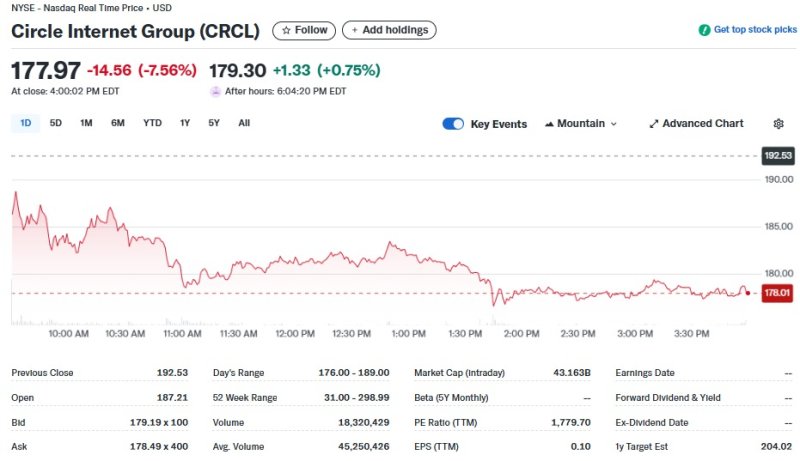
Task: Switch to the 5D time range
Action: [56, 123]
